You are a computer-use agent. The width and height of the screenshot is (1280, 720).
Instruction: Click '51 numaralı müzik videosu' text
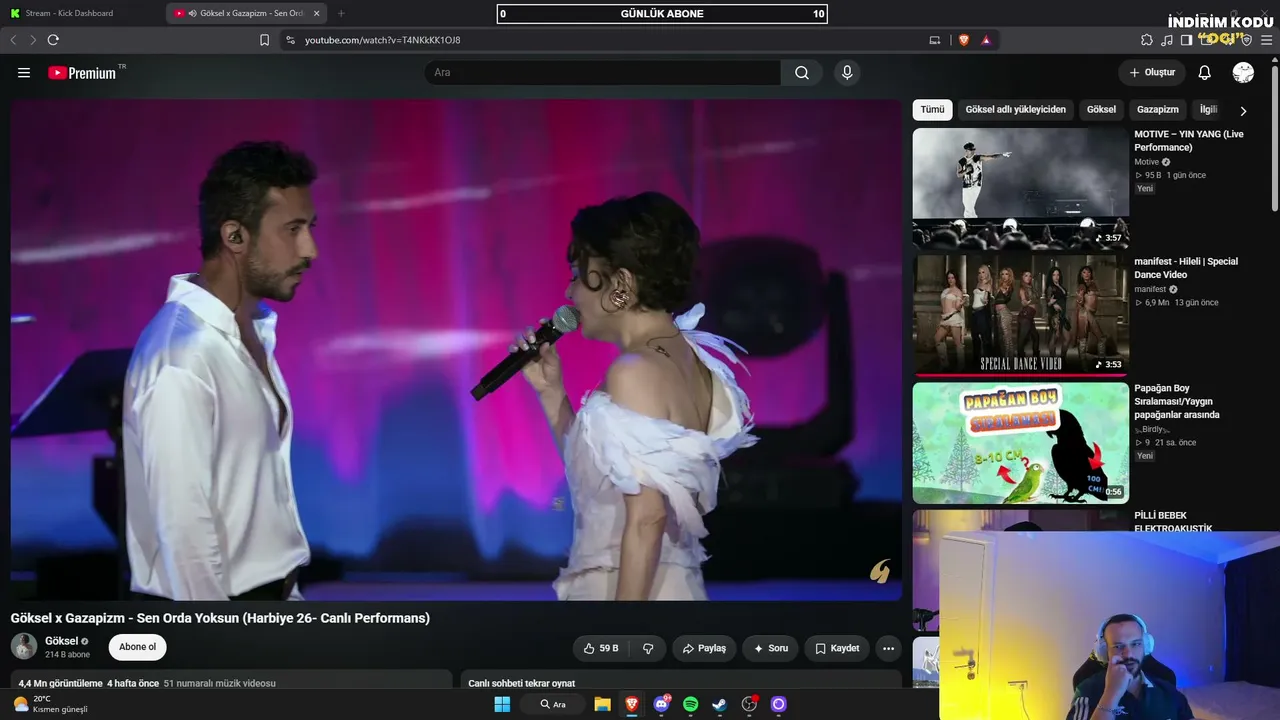click(219, 684)
